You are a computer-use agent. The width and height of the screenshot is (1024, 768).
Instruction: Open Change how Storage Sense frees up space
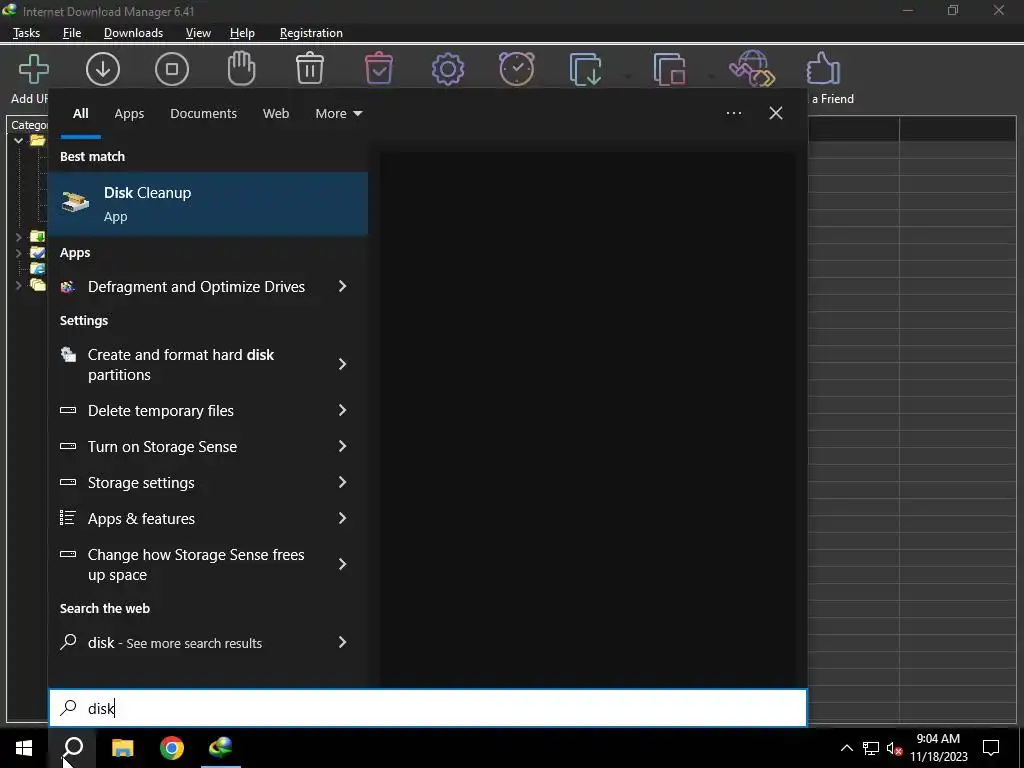196,564
